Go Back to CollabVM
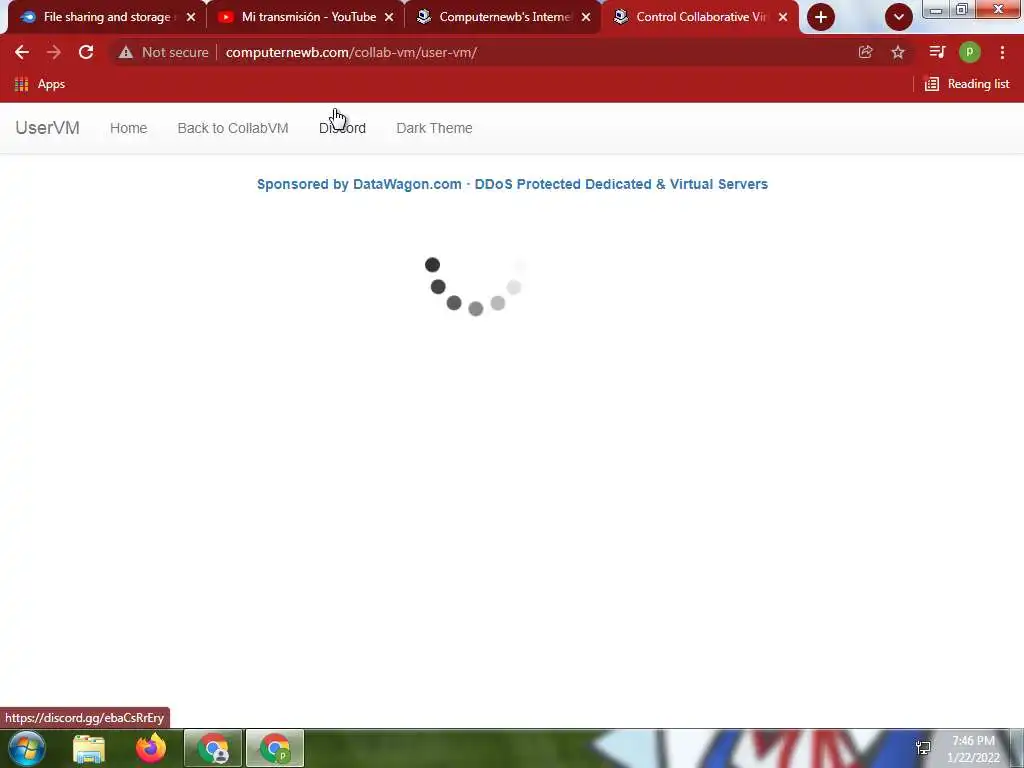The image size is (1024, 768). pos(232,128)
